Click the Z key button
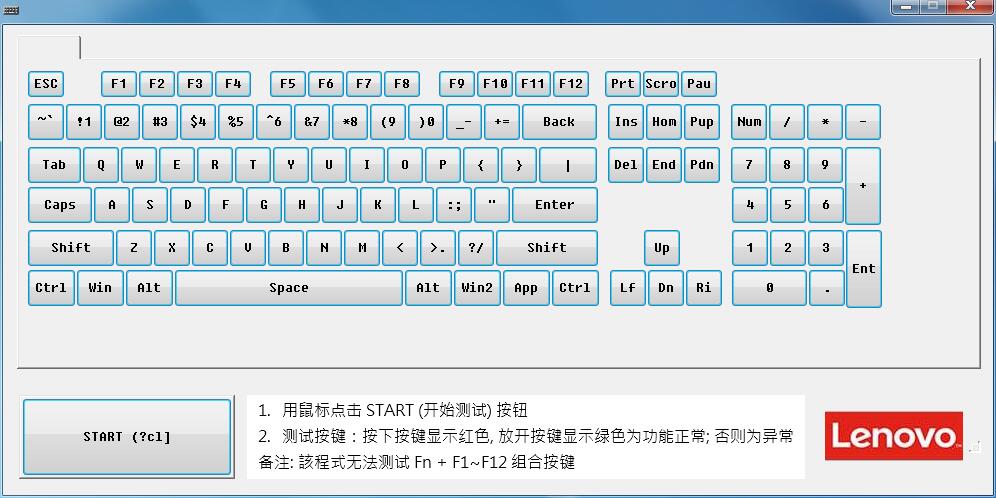The width and height of the screenshot is (996, 498). (x=134, y=248)
